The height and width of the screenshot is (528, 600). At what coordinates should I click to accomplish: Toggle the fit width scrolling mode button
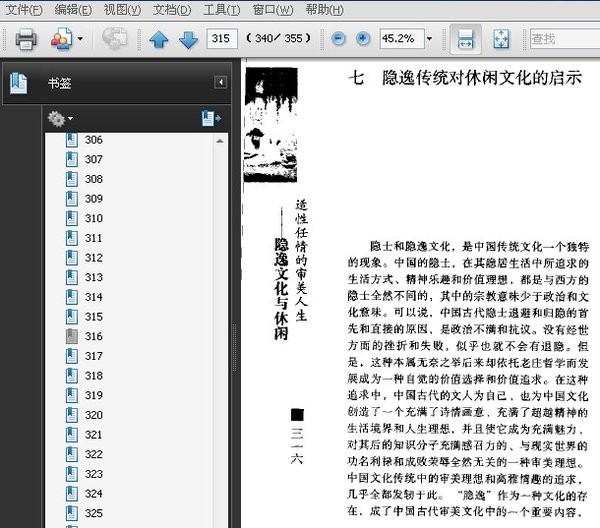(465, 40)
